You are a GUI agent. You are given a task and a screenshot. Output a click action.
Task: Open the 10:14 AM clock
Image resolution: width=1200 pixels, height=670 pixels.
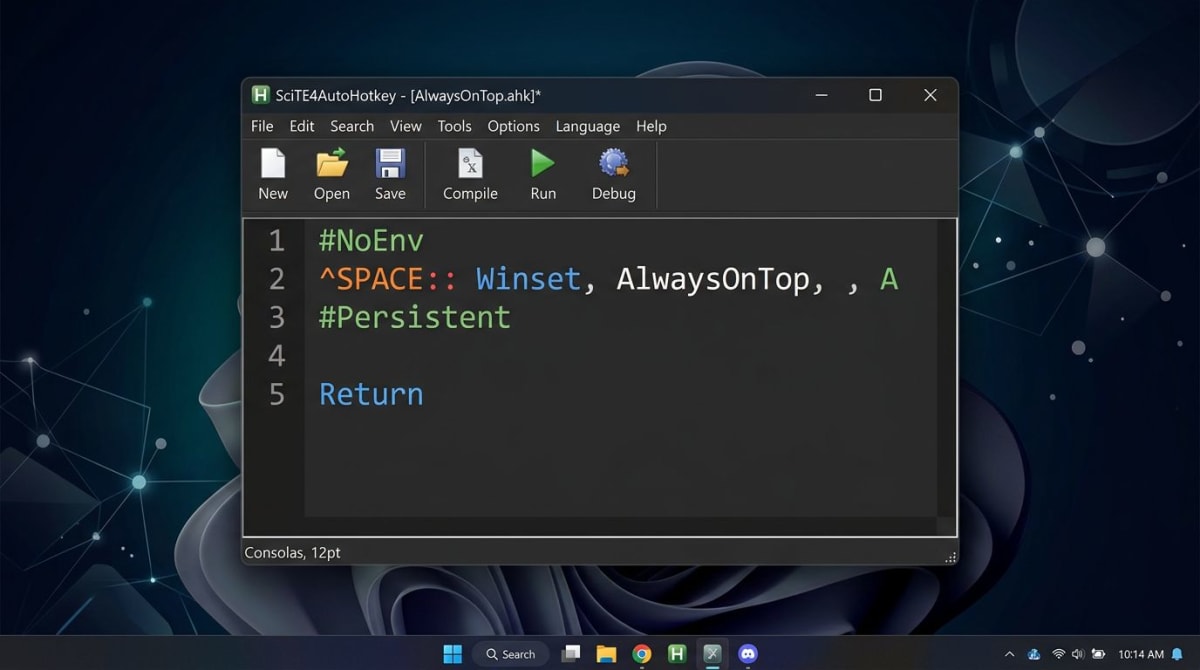tap(1141, 655)
